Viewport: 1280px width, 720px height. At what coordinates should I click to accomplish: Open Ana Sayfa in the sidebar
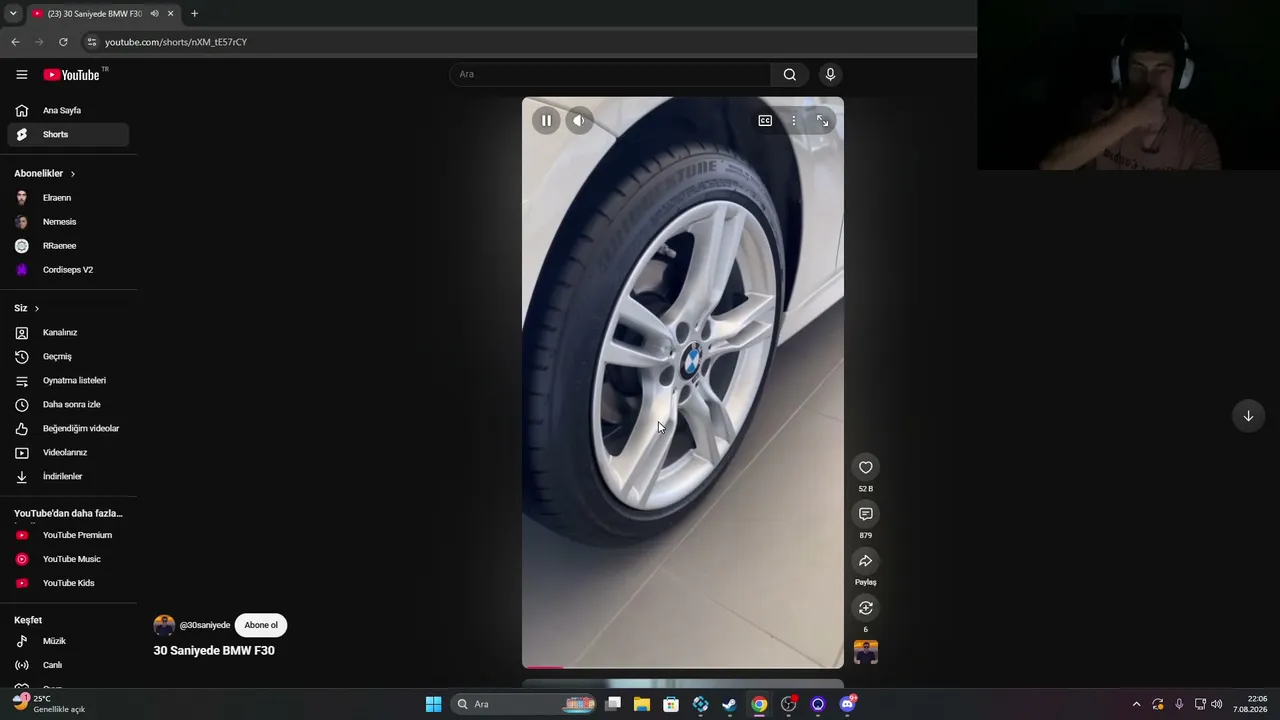click(68, 110)
